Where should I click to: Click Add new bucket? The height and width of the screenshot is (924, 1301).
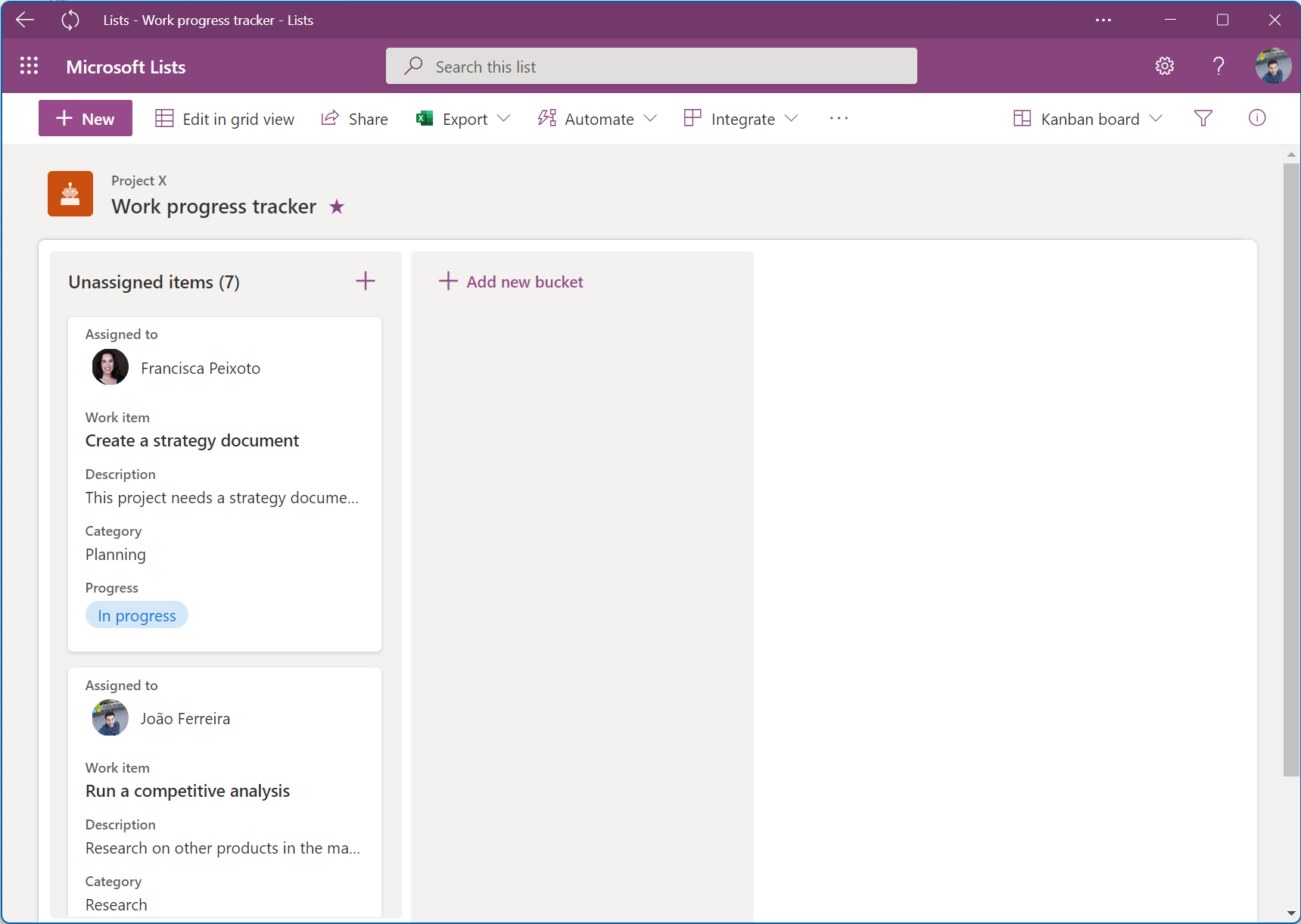(512, 282)
